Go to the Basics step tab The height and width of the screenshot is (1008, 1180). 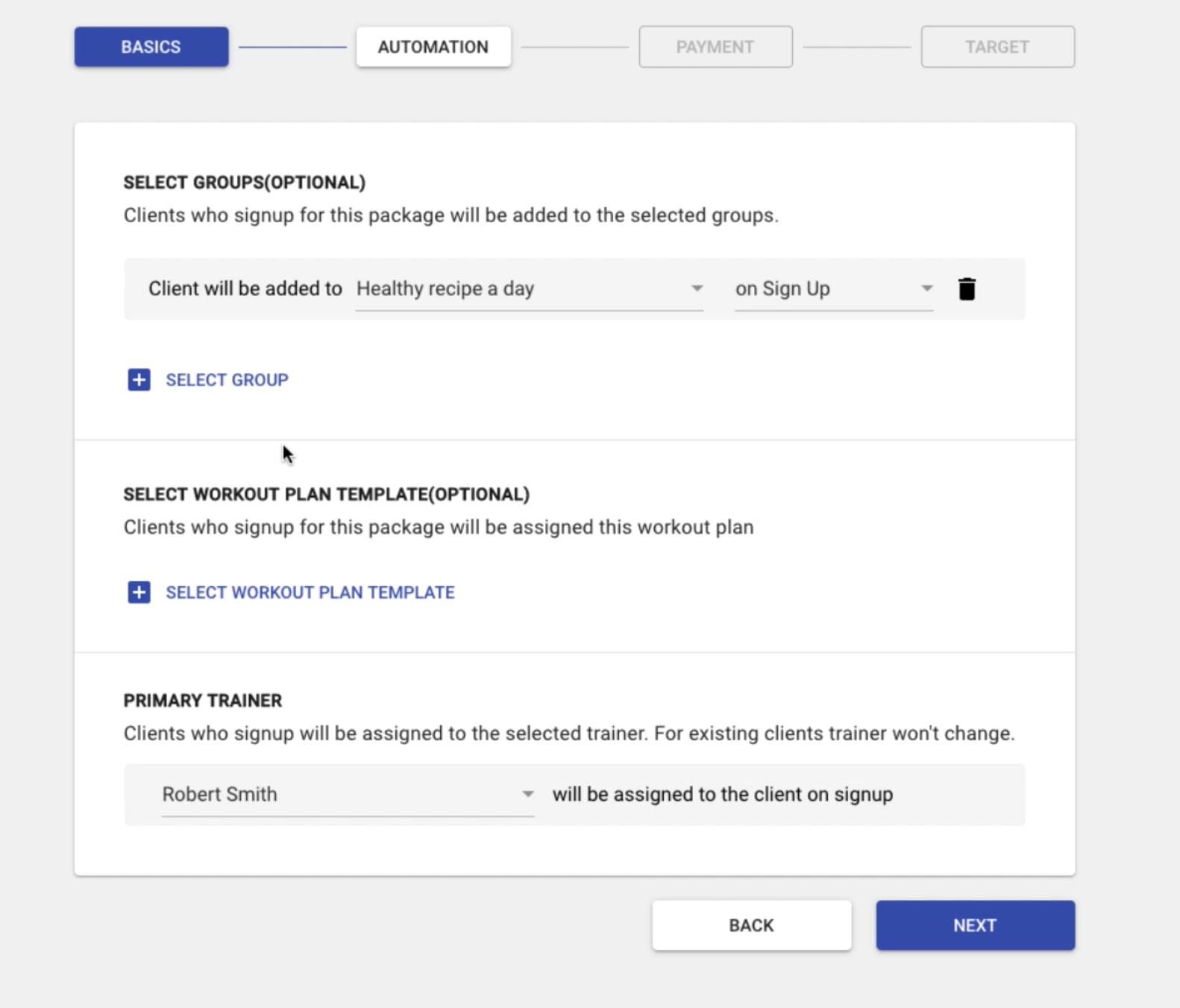(x=151, y=47)
